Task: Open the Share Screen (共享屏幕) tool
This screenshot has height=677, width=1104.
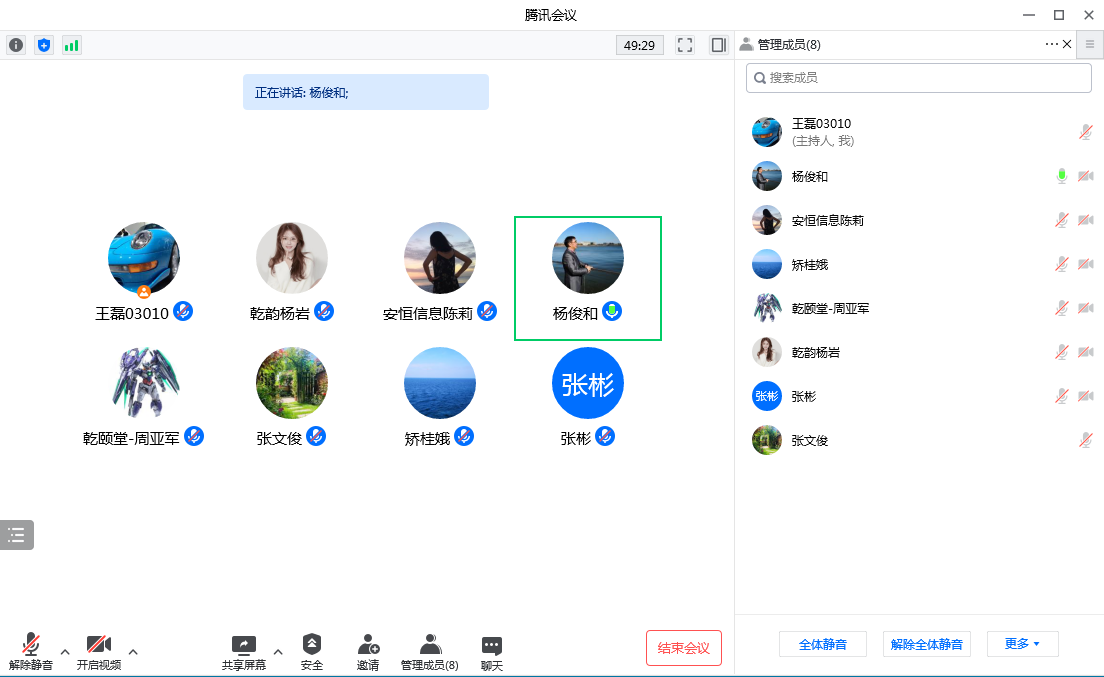Action: [x=244, y=652]
